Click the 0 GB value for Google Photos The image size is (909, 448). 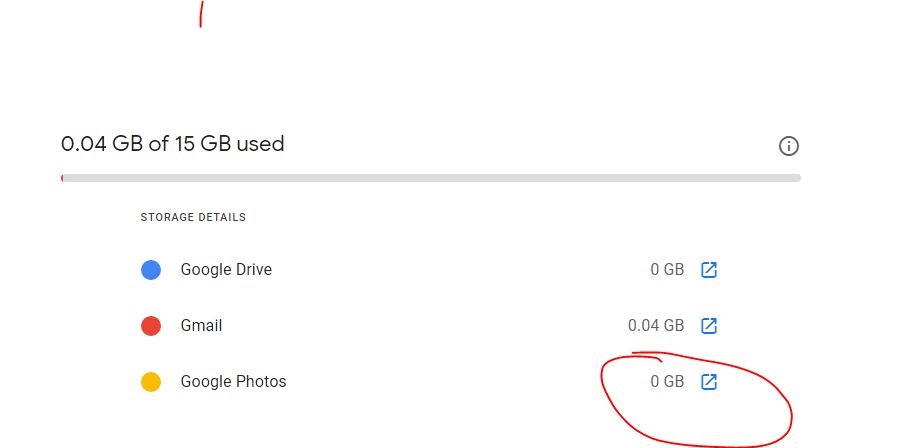(x=667, y=382)
